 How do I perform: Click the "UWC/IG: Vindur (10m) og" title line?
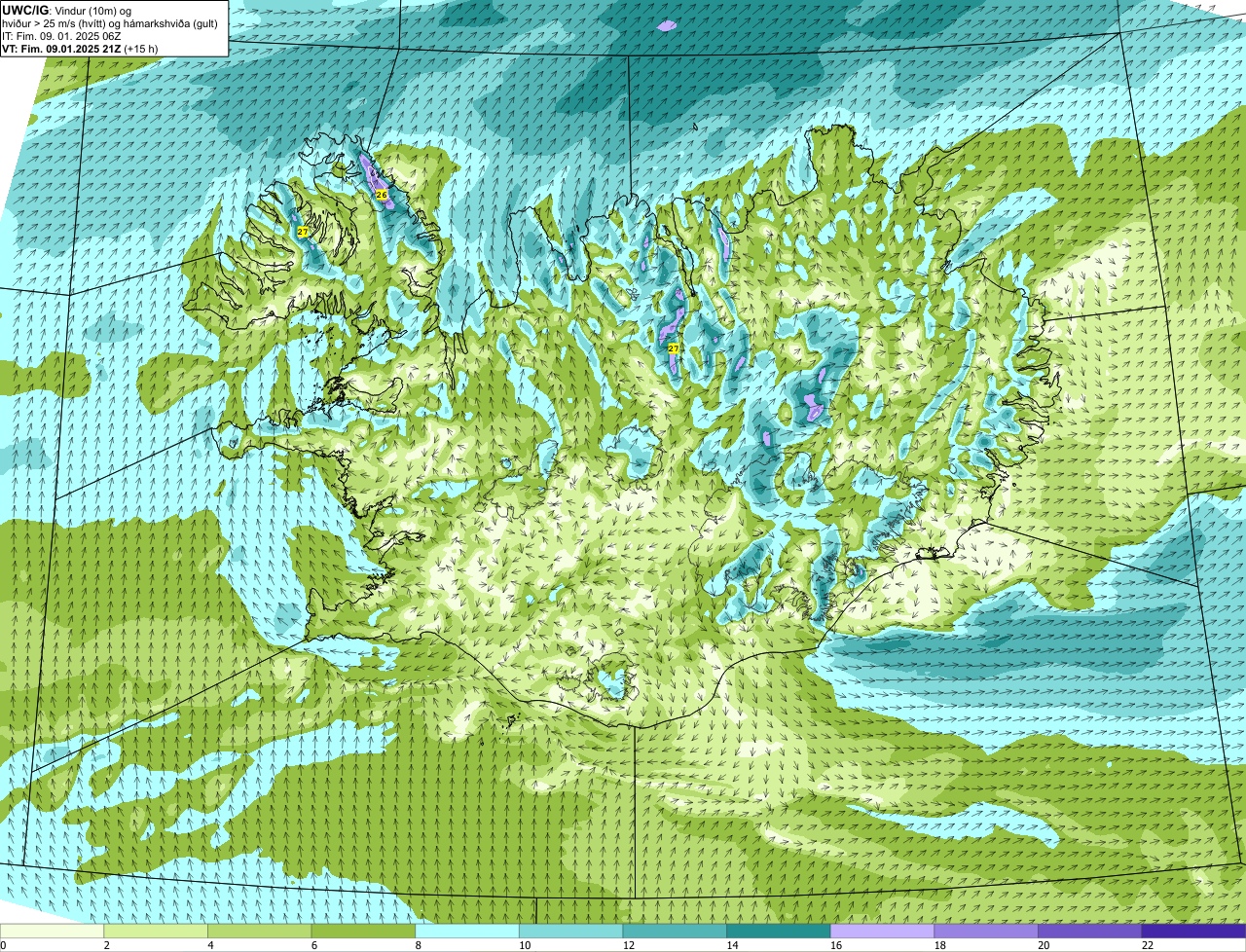pos(66,11)
